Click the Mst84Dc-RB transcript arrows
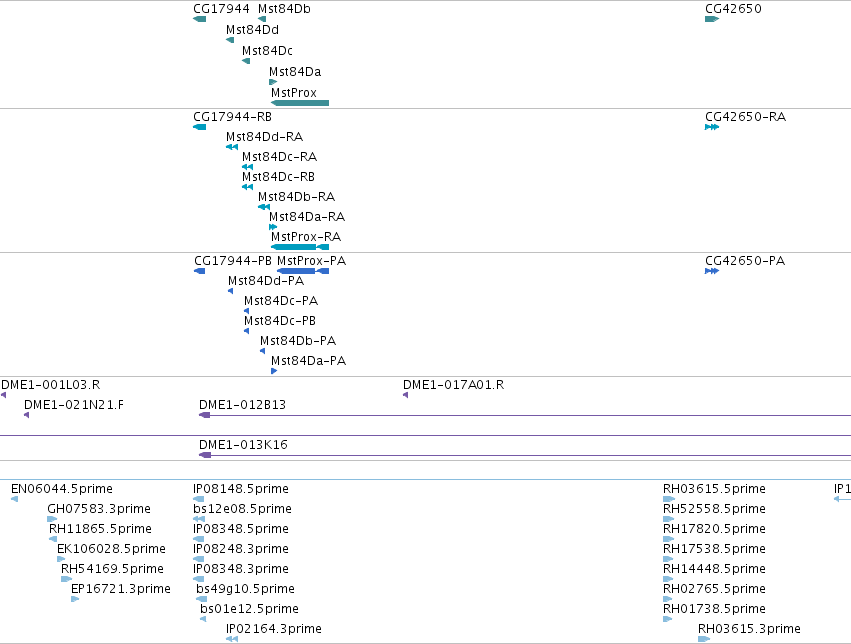Screen dimensions: 851x644 click(x=247, y=187)
